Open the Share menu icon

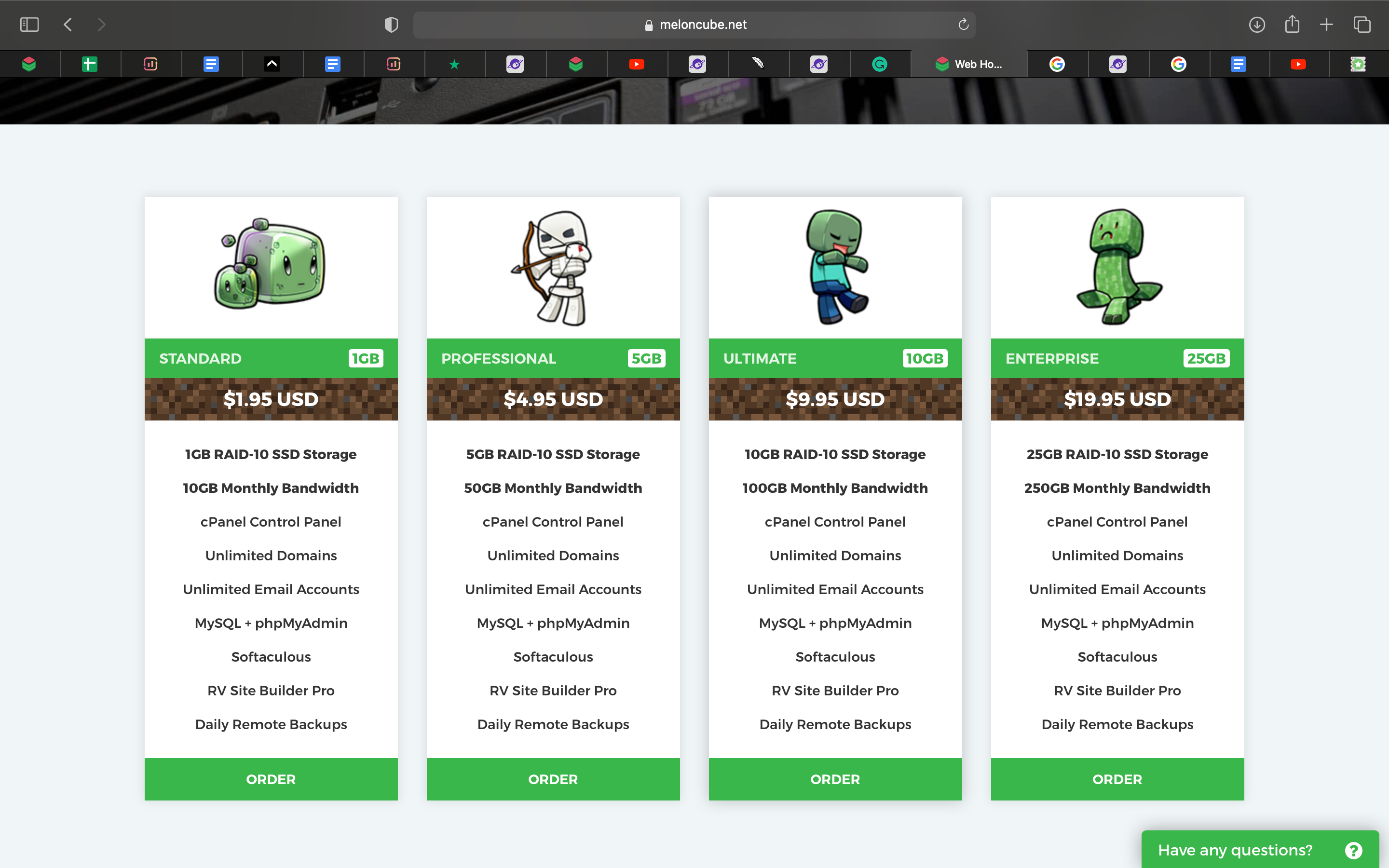coord(1292,24)
